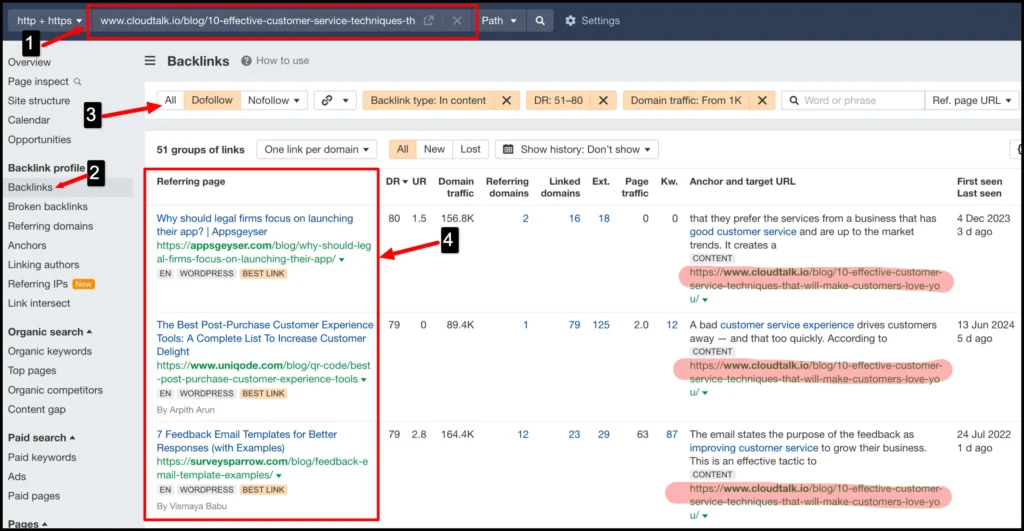Image resolution: width=1024 pixels, height=531 pixels.
Task: Open the Appsgeyser legal firms article link
Action: coord(255,225)
